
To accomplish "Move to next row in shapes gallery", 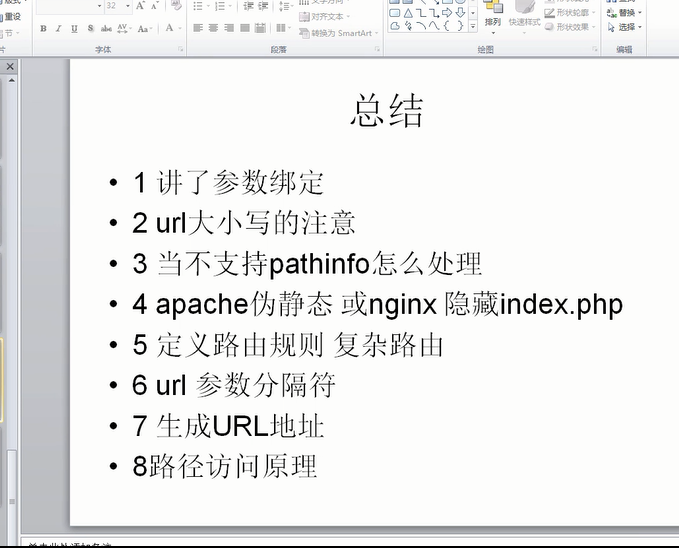I will [x=473, y=13].
